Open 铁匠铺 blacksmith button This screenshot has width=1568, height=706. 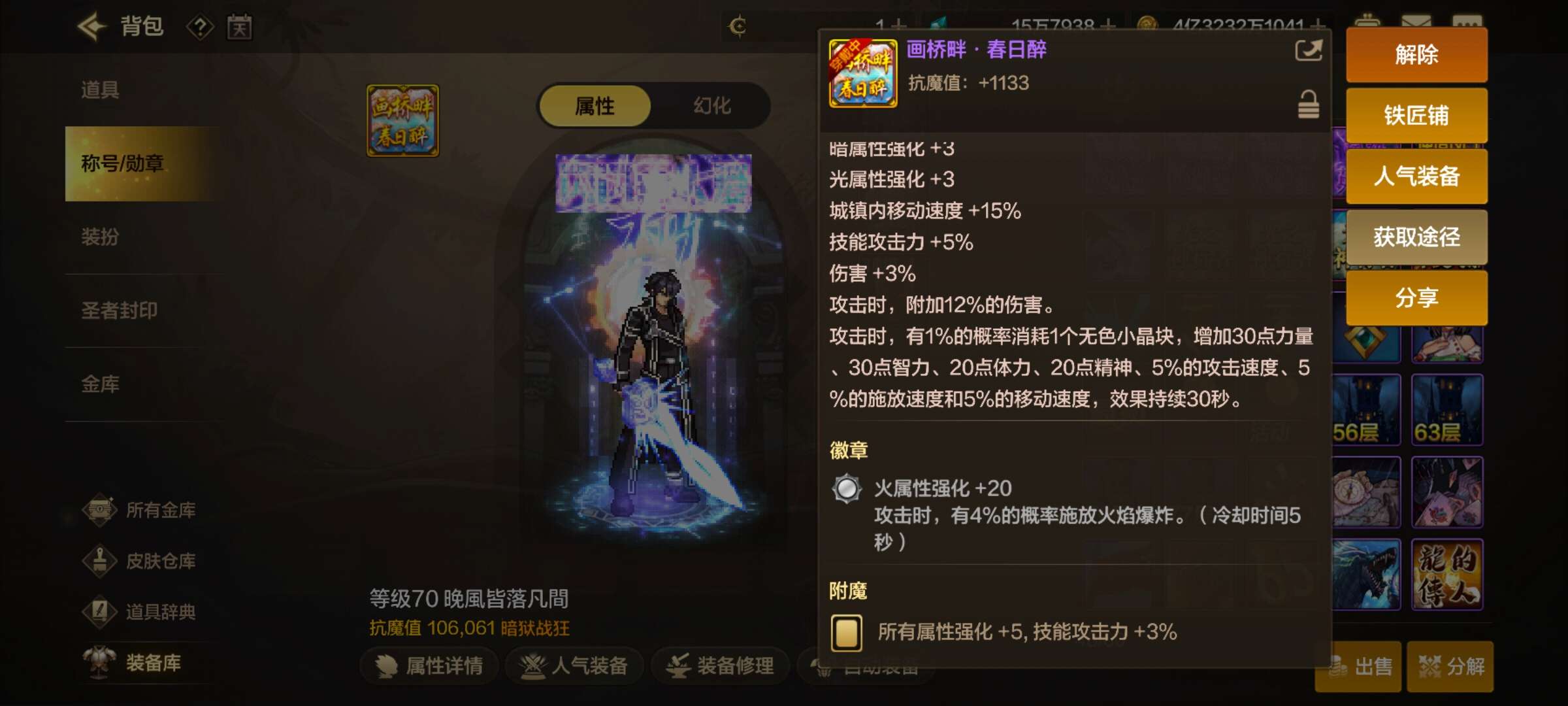1416,116
